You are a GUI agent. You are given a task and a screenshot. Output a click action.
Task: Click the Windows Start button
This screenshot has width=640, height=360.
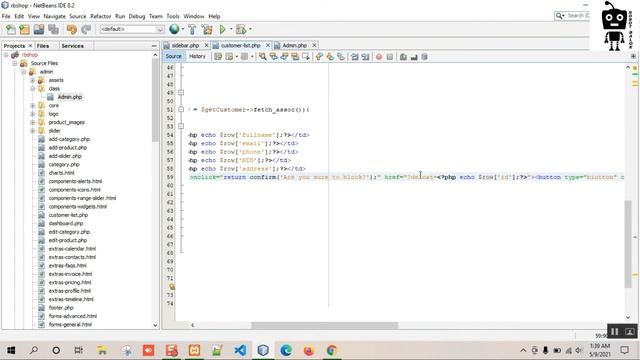click(x=11, y=350)
